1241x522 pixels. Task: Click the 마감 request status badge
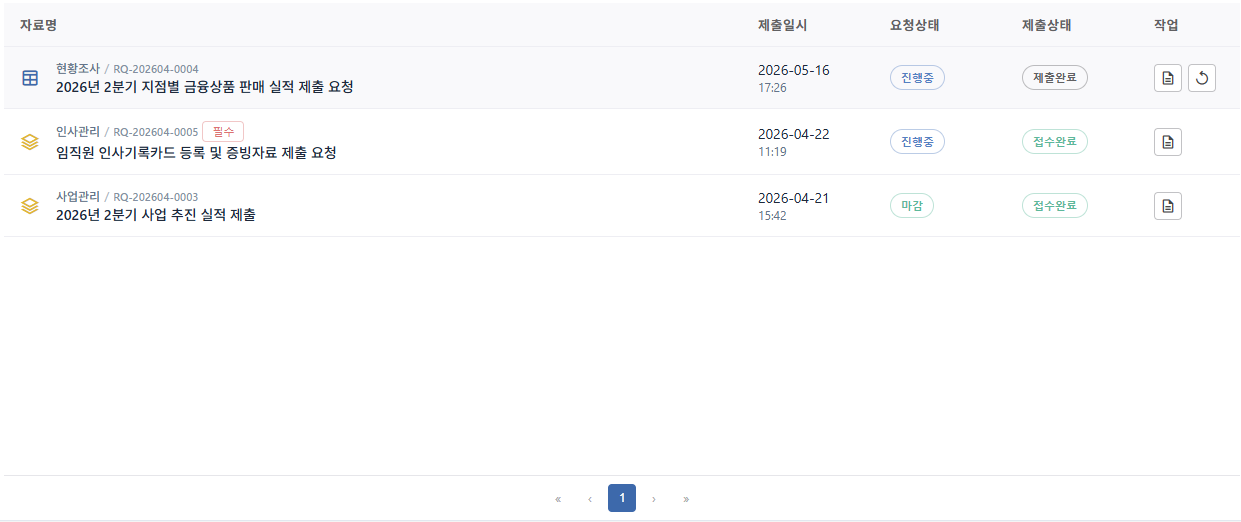(912, 206)
